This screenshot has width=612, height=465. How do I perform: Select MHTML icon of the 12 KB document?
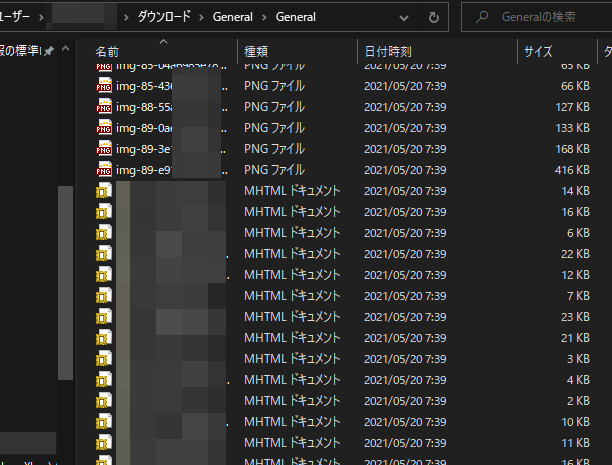[104, 275]
